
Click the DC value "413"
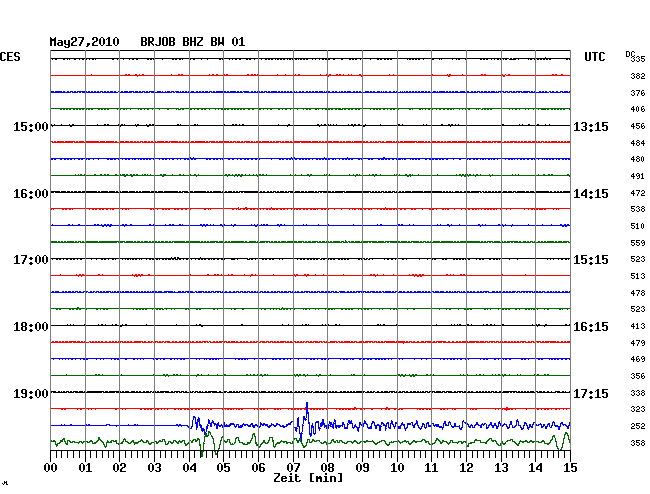click(x=638, y=326)
